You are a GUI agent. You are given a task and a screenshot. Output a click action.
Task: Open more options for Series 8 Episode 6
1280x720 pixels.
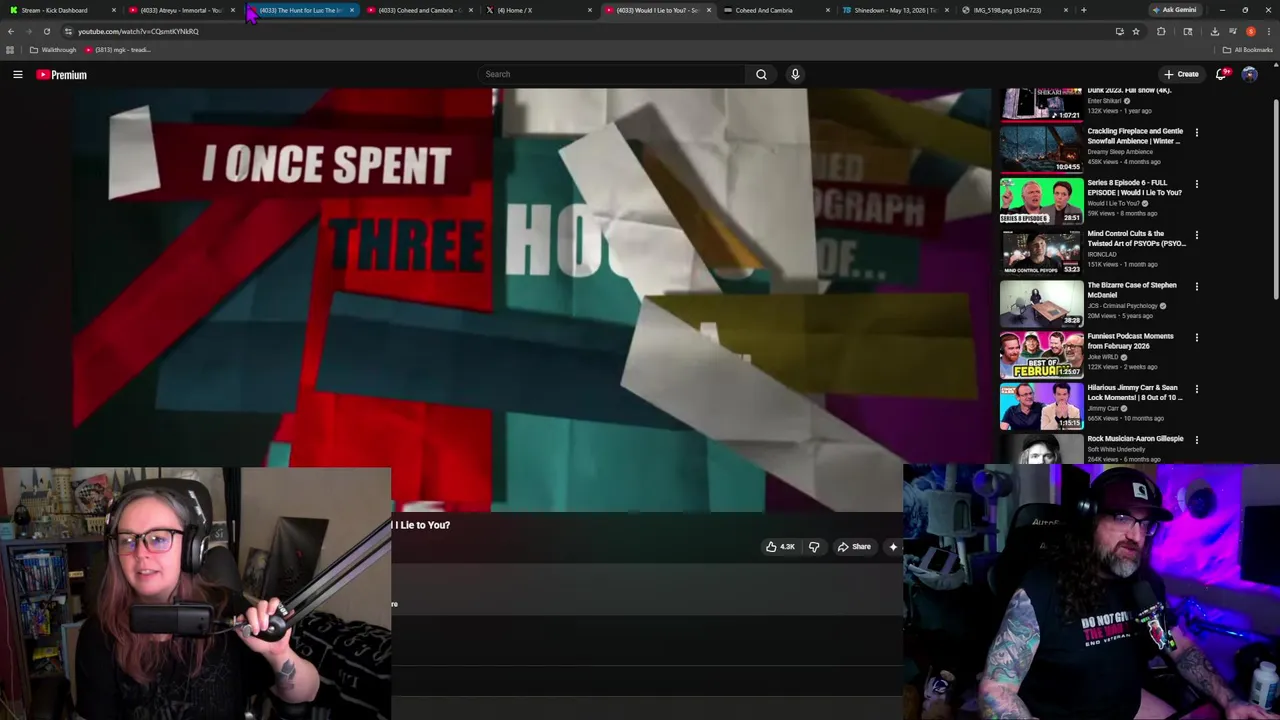click(x=1196, y=184)
